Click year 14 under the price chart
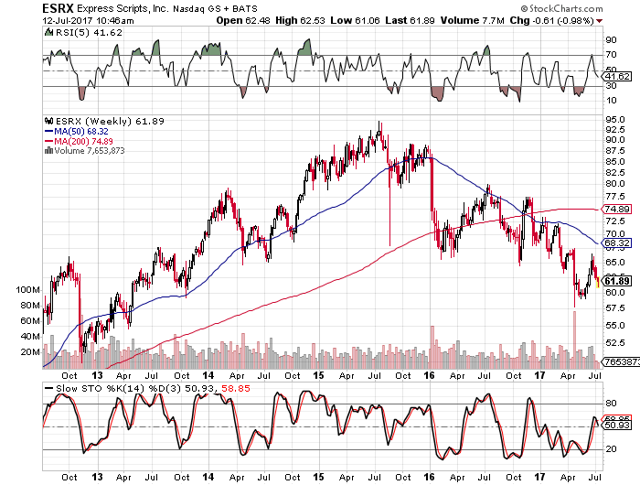 209,375
